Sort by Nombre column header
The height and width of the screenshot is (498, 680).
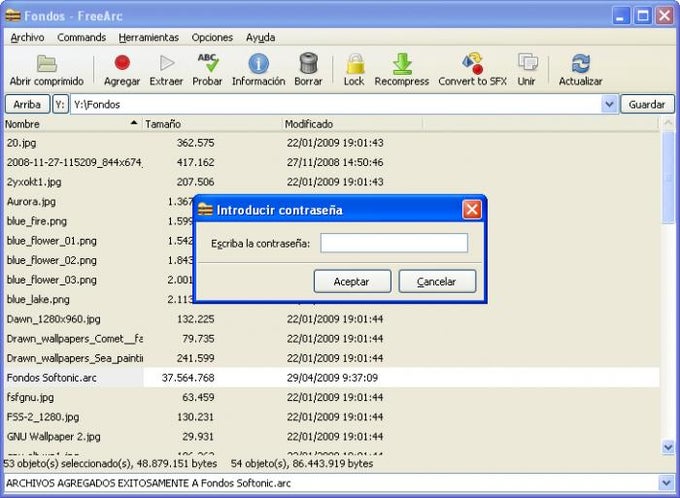(x=72, y=124)
